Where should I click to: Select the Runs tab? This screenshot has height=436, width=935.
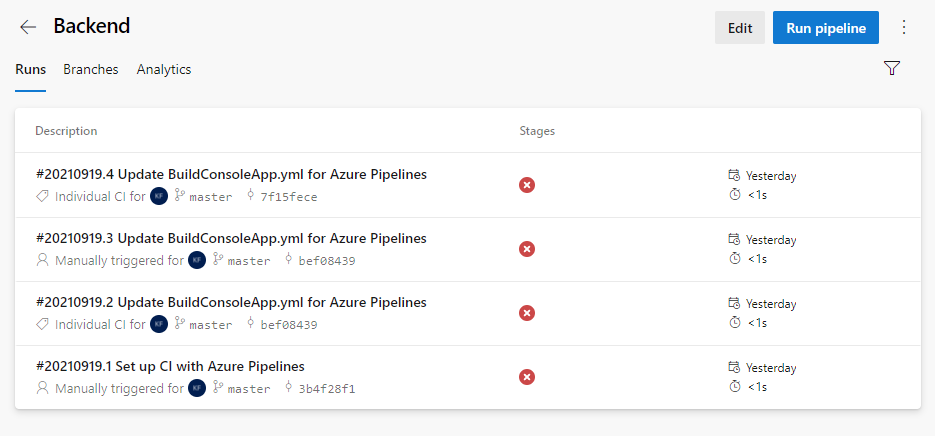tap(30, 69)
